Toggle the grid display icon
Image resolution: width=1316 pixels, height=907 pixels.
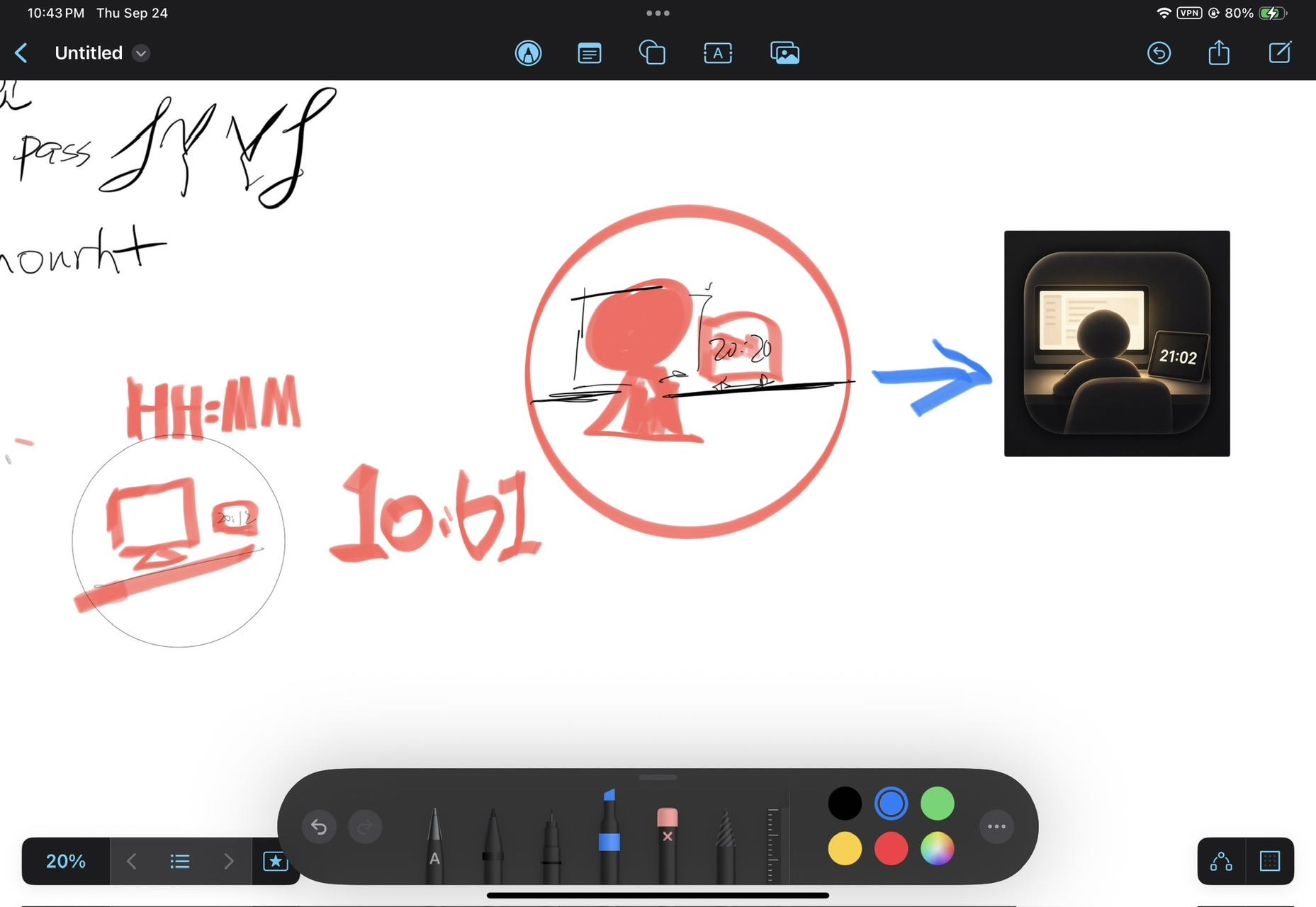click(1270, 861)
